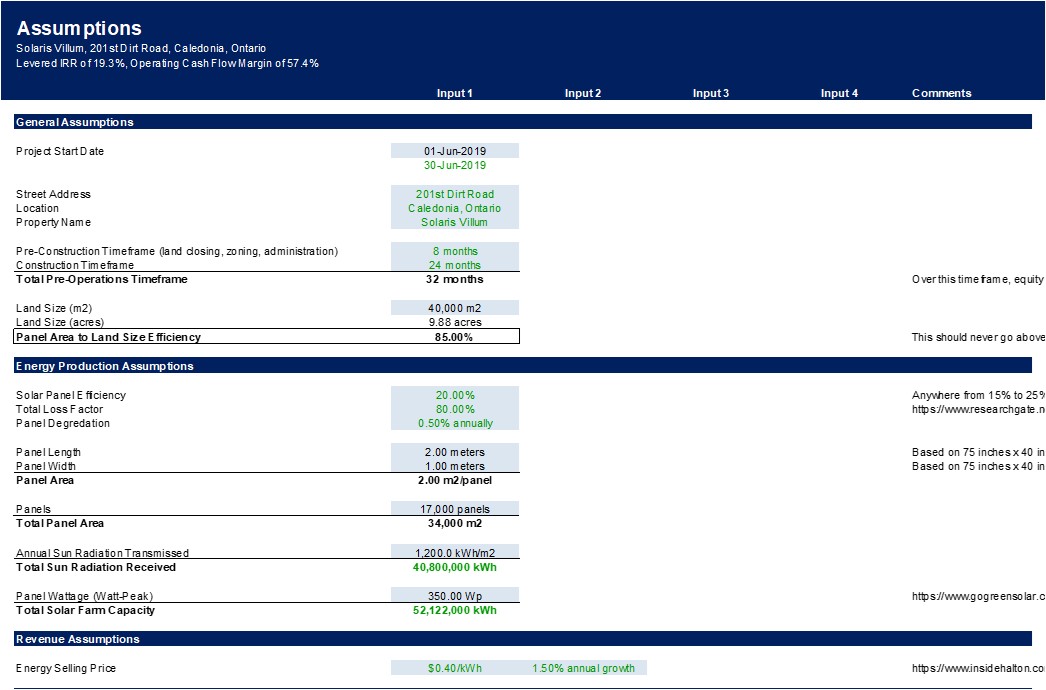Select the 0.50% annually degradation cell

[455, 423]
